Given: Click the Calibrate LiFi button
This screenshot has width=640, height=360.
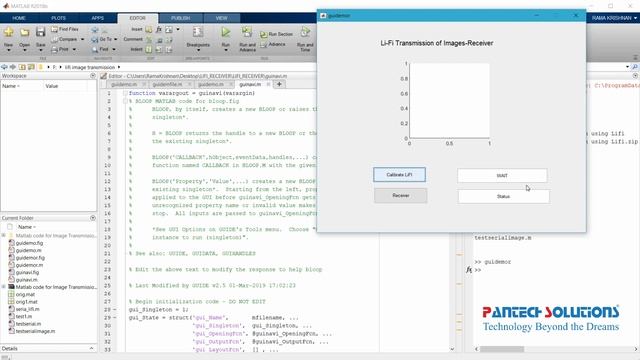Looking at the screenshot, I should click(x=399, y=175).
